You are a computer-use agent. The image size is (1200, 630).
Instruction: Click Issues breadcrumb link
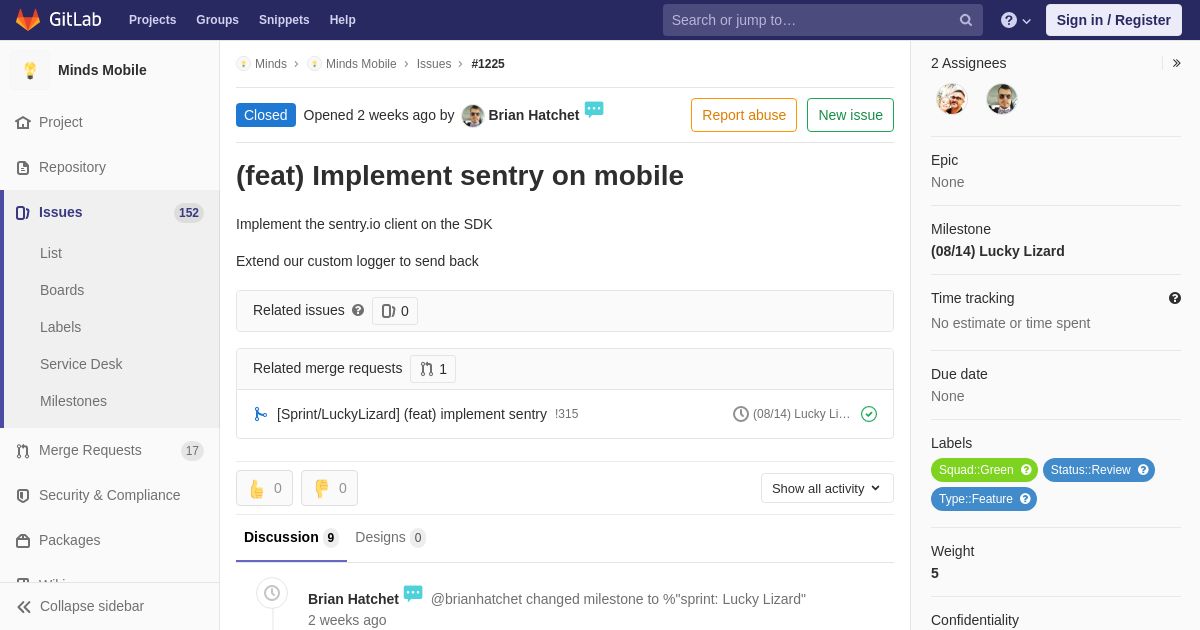click(434, 64)
